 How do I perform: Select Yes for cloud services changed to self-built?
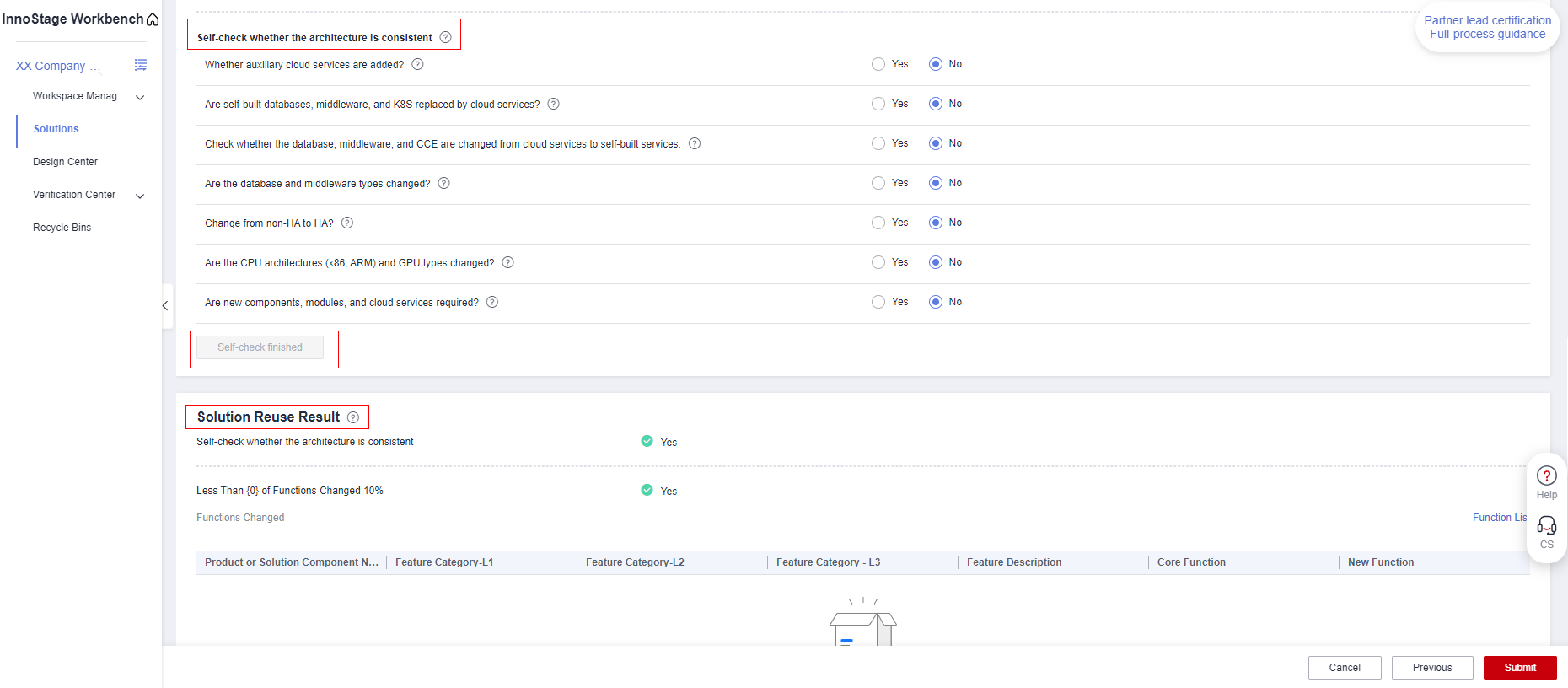coord(878,143)
